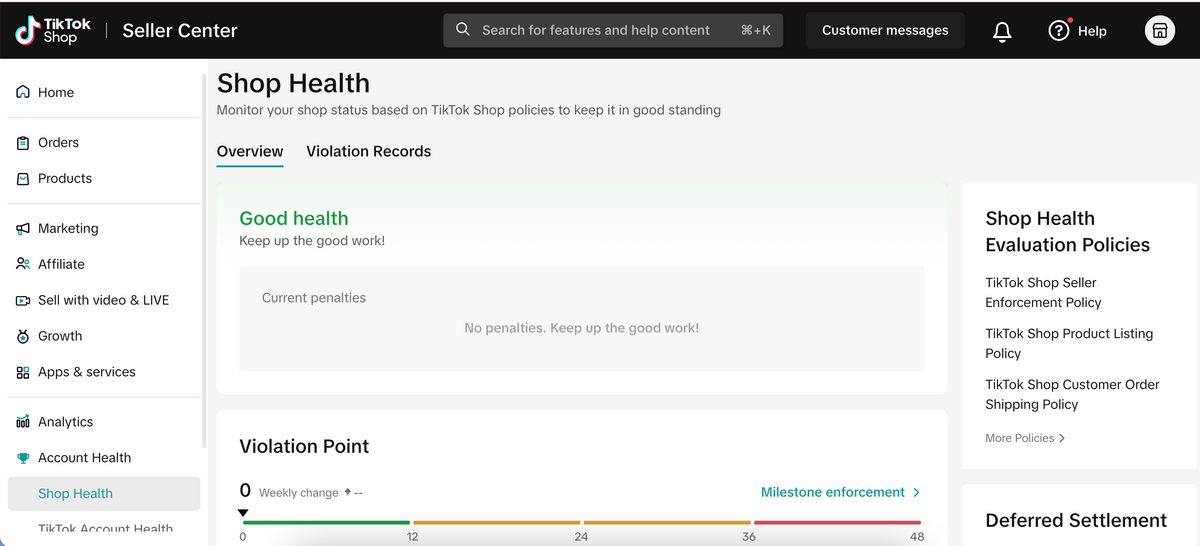Click the TikTok Shop logo
The image size is (1200, 546).
point(53,30)
